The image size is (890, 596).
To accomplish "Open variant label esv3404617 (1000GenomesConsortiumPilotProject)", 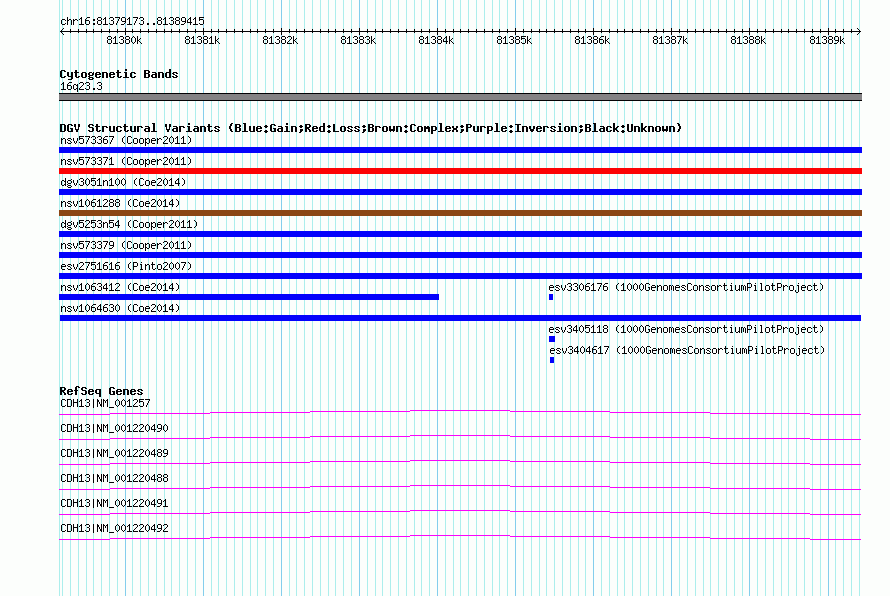I will coord(687,350).
